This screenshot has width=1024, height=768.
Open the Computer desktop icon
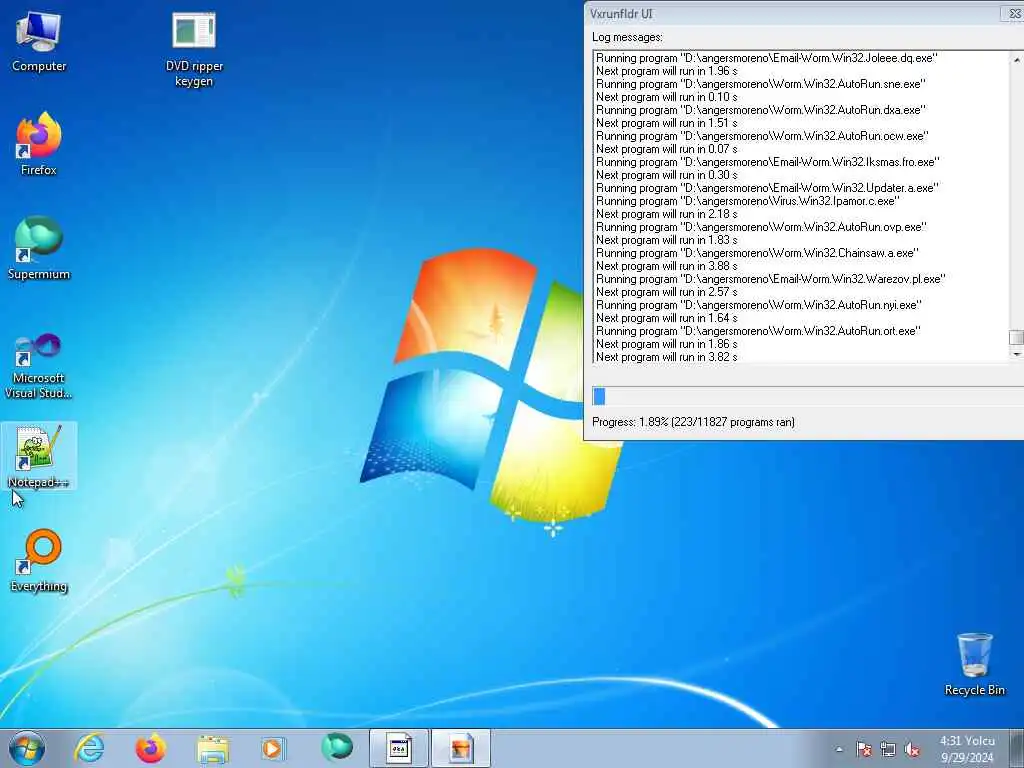(x=39, y=40)
